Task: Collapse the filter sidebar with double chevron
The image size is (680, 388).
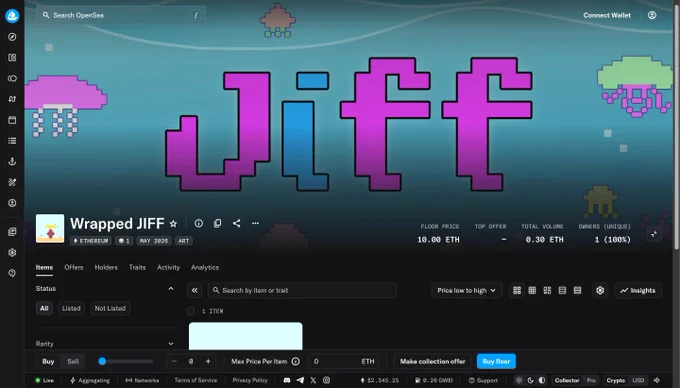Action: 195,290
